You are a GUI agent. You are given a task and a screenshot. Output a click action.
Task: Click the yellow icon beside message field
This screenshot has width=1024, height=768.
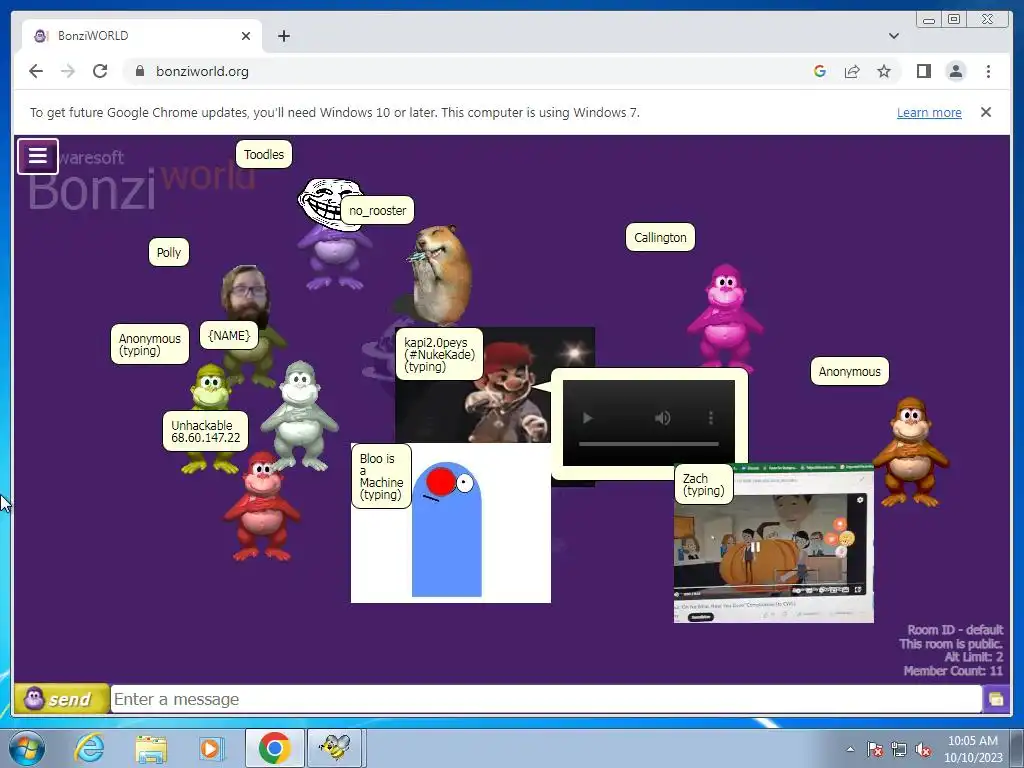(996, 699)
